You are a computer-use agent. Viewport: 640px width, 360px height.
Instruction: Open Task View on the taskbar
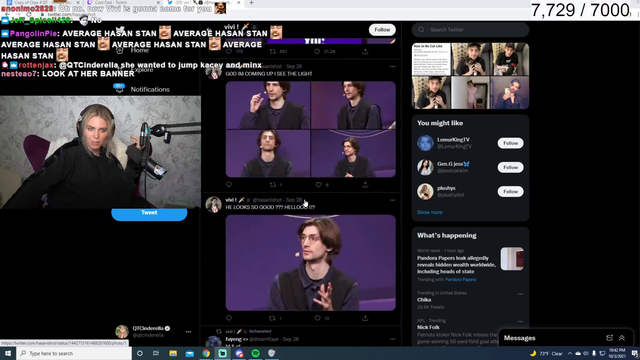[156, 353]
